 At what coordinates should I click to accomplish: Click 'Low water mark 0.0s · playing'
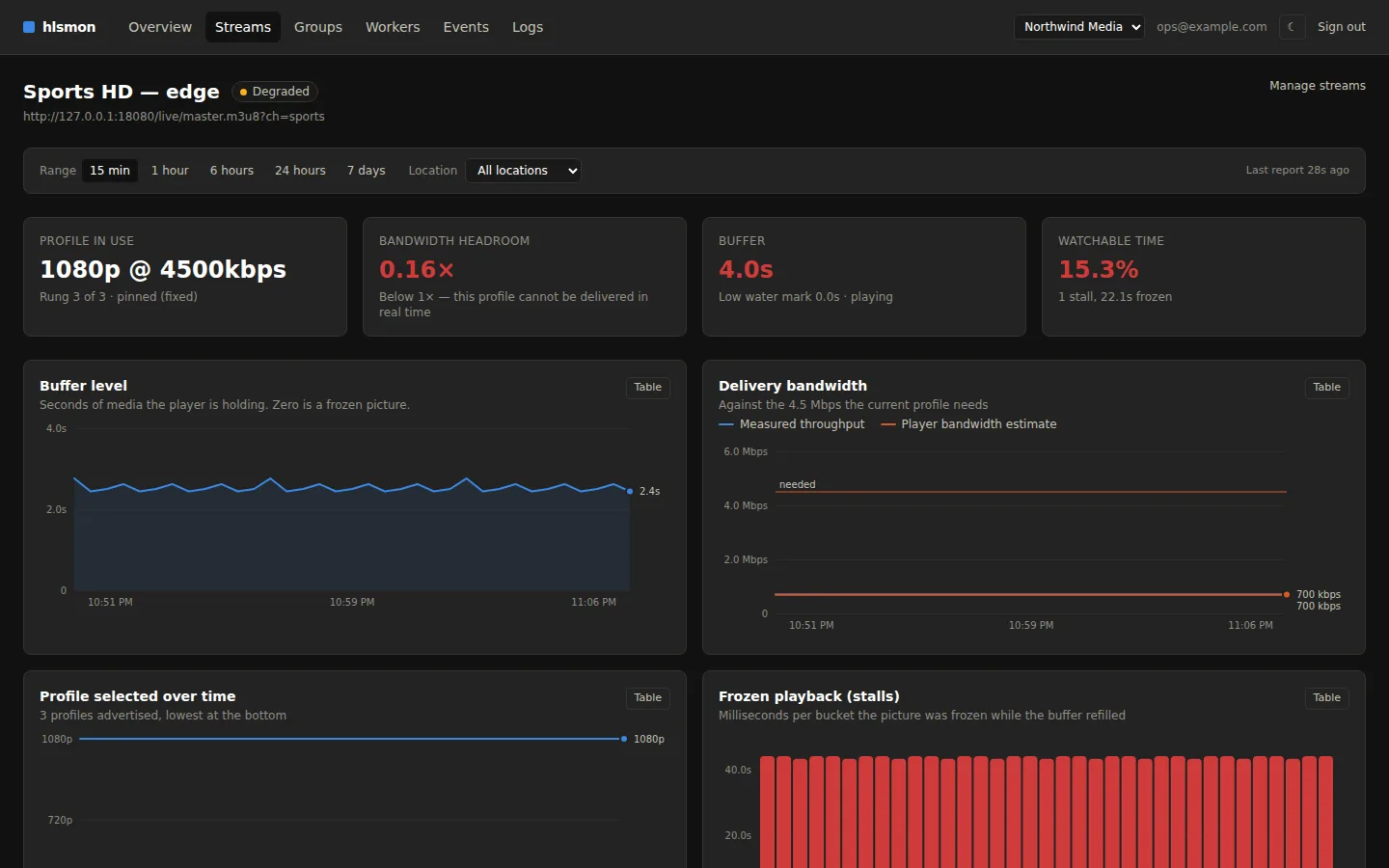(805, 297)
